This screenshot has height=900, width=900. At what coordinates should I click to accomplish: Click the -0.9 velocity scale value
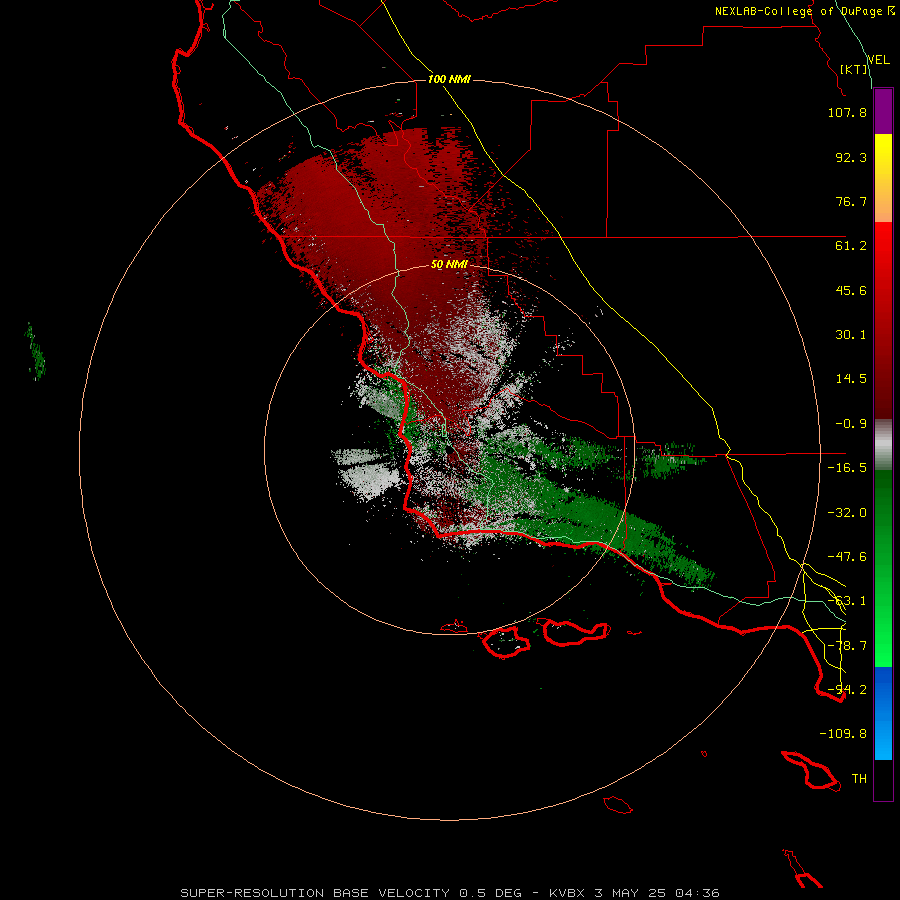coord(851,424)
